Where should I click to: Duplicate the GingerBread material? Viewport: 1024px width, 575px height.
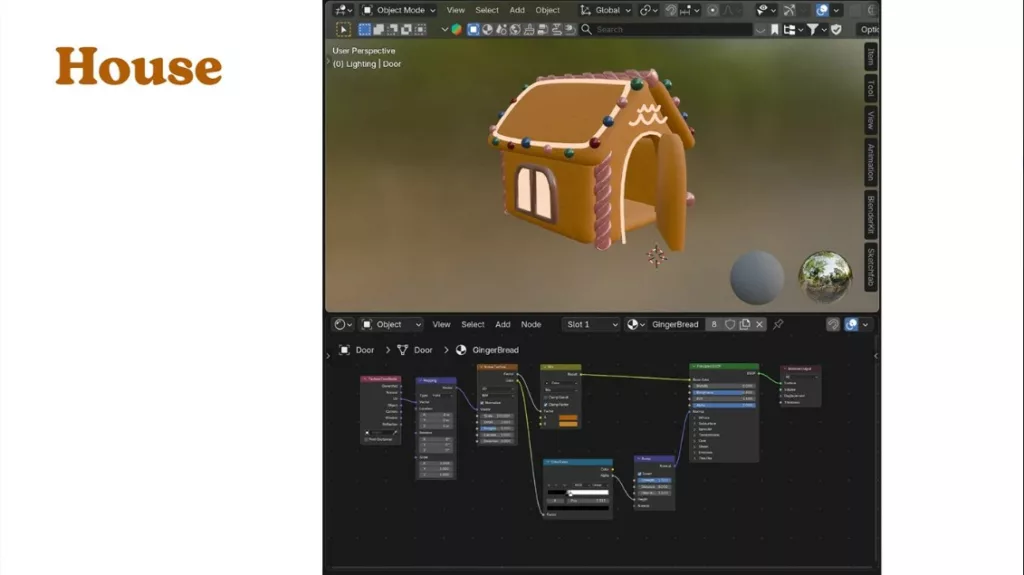tap(745, 324)
